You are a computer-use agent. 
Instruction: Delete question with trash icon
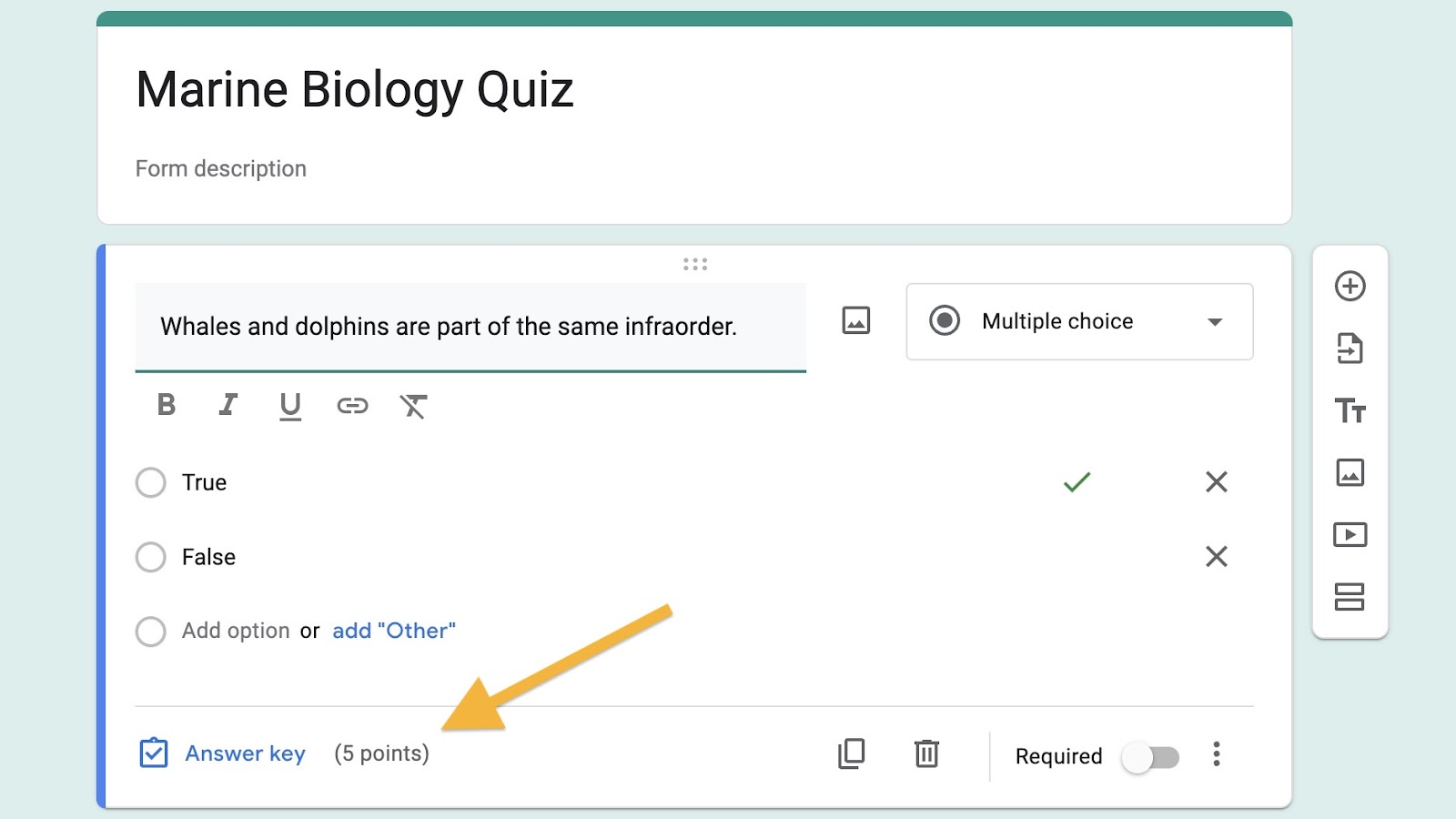(x=926, y=754)
